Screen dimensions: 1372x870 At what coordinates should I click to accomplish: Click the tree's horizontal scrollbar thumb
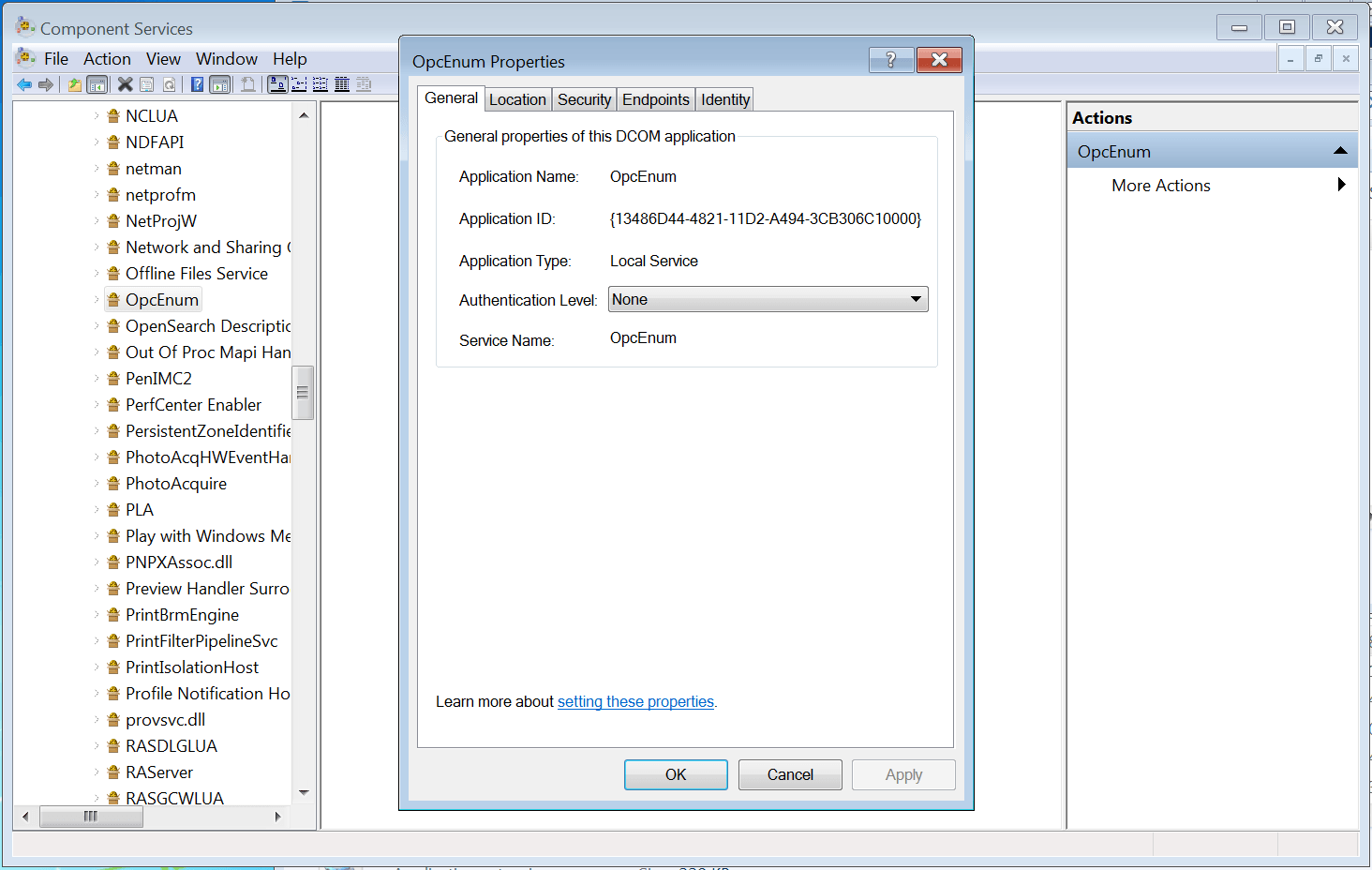tap(91, 817)
